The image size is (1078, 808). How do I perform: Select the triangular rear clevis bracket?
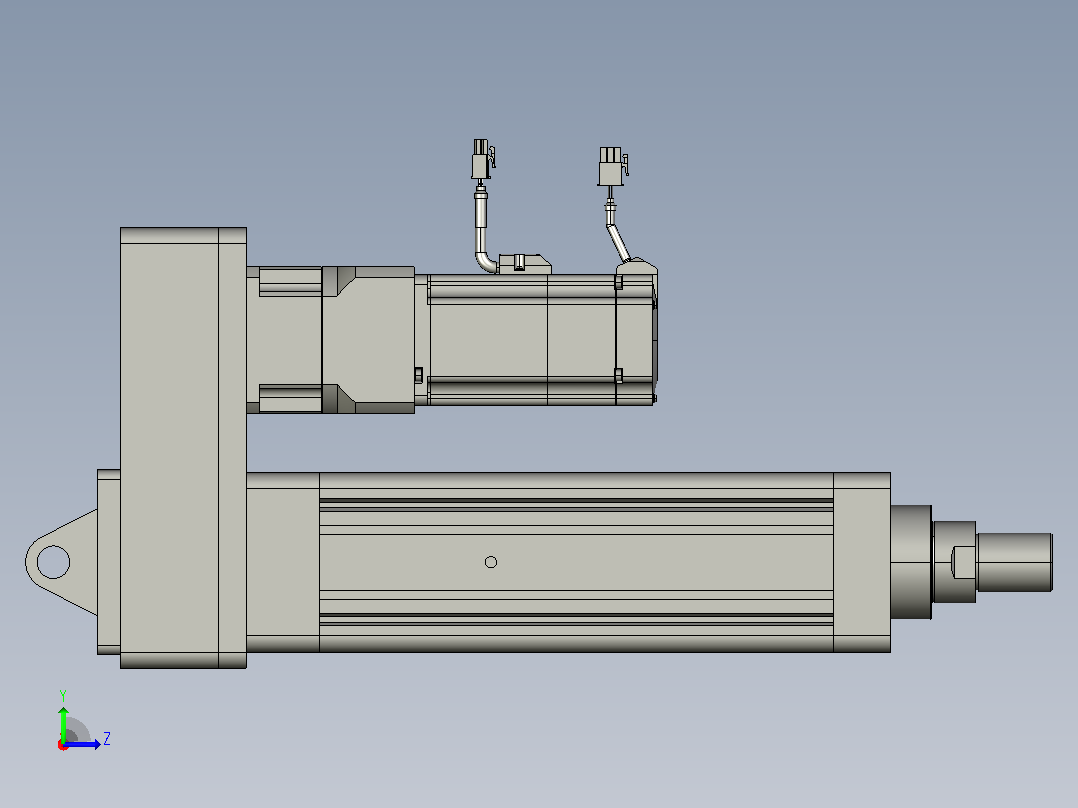61,562
